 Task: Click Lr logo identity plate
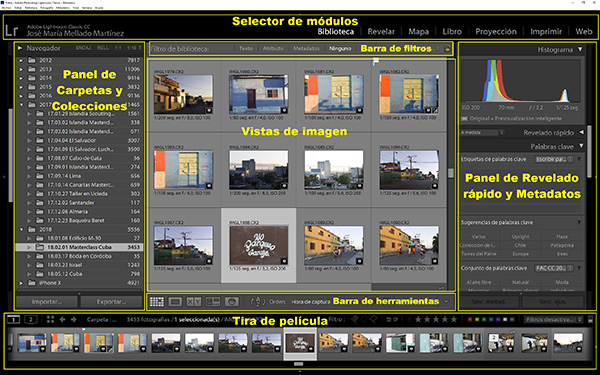[x=11, y=31]
